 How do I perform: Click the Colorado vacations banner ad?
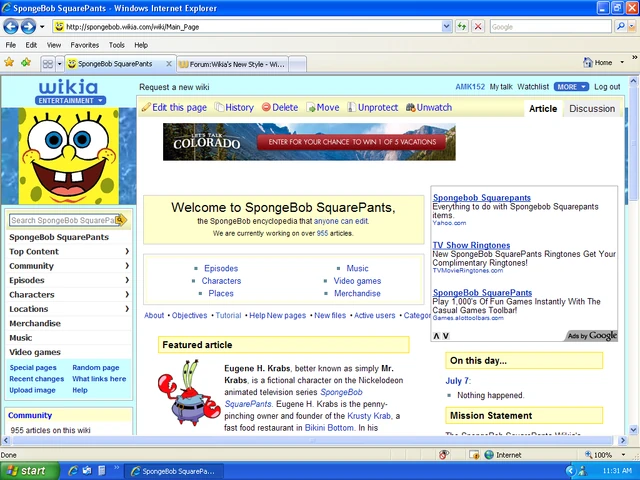tap(309, 142)
